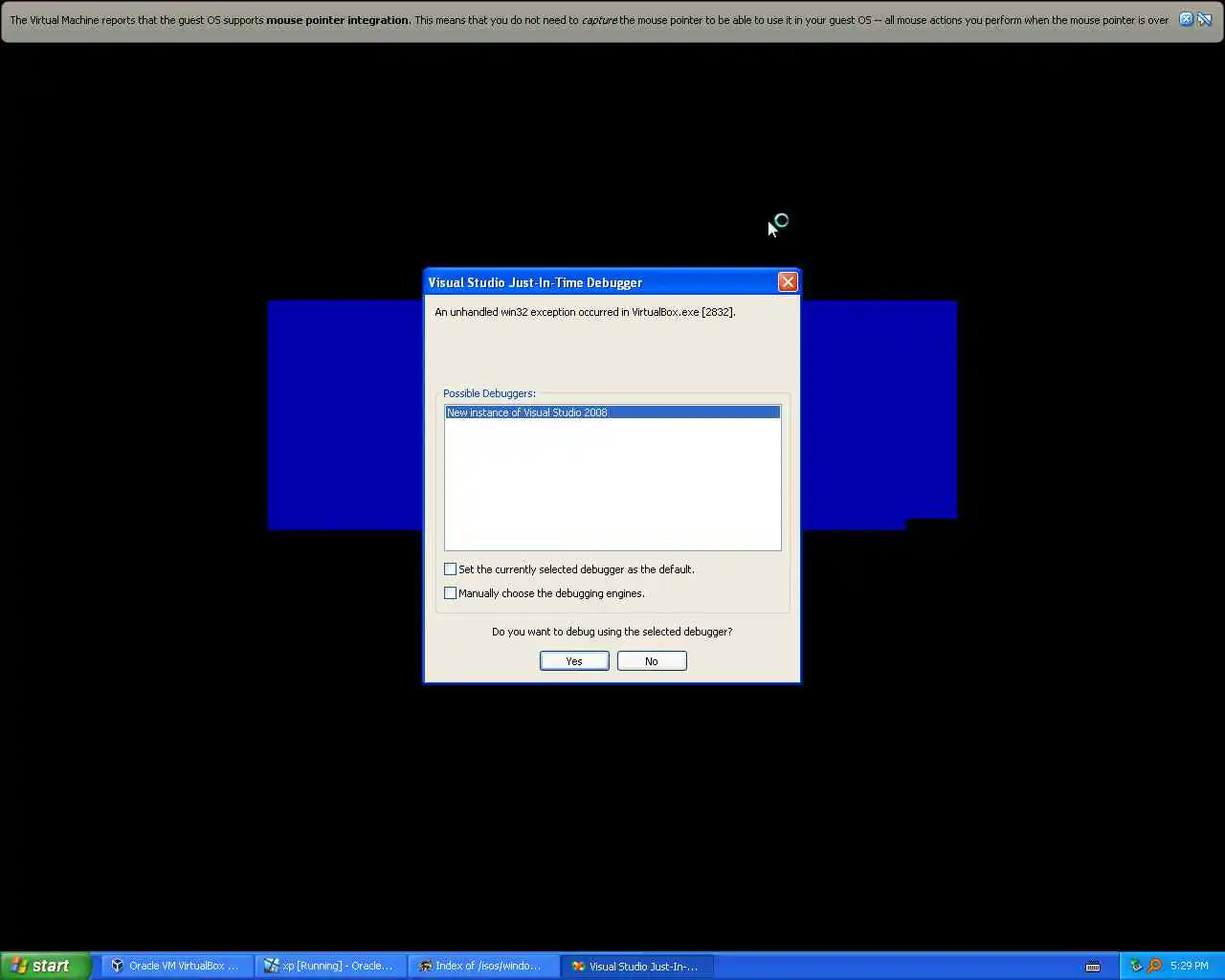Screen dimensions: 1225x980
Task: Select 'New instance of Visual Studio 2008'
Action: [x=612, y=412]
